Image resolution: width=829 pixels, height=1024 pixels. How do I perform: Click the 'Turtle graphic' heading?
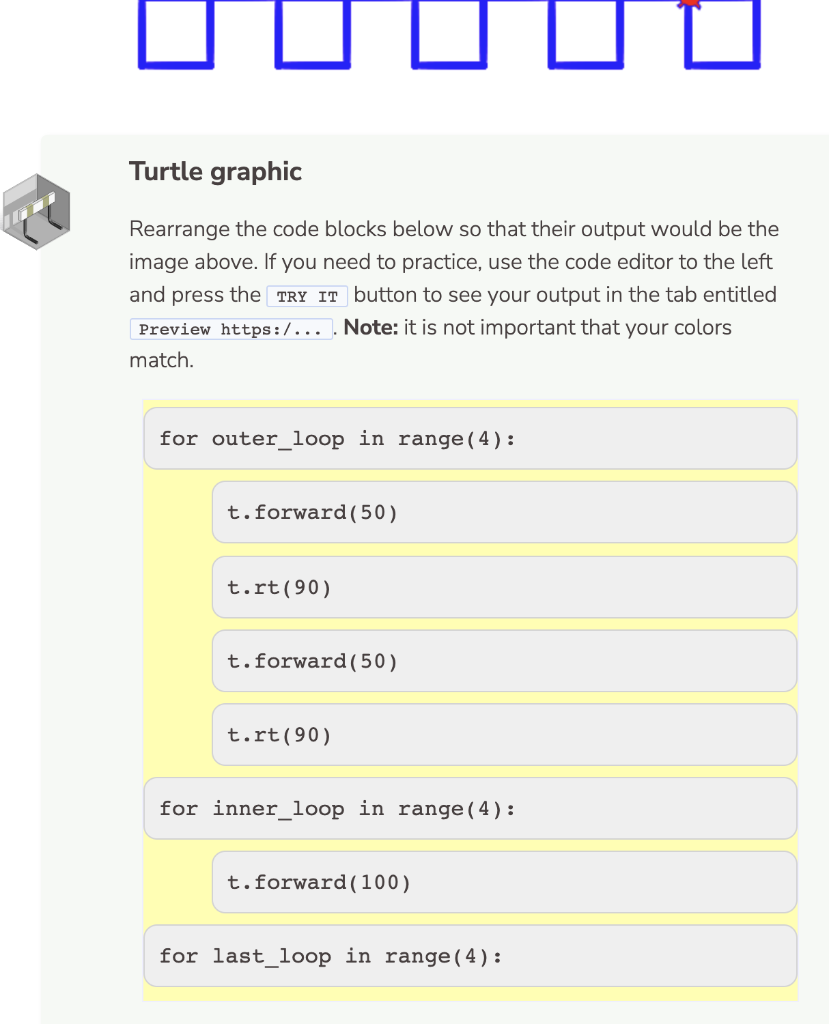(216, 172)
